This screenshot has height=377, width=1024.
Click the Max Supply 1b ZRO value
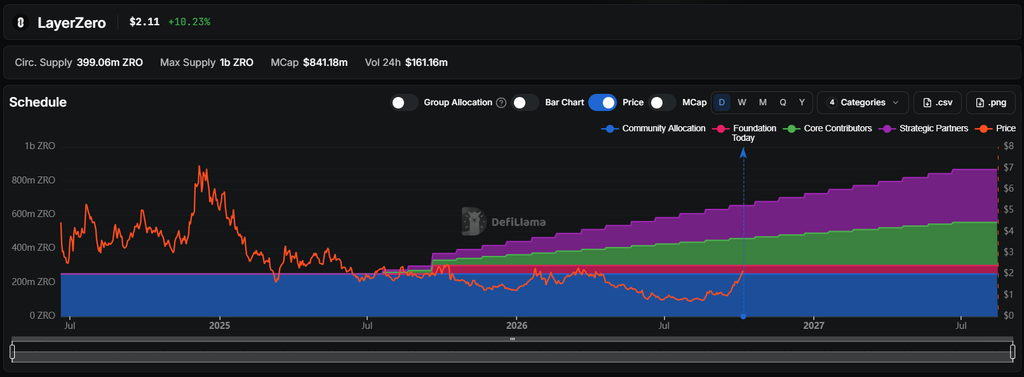point(236,63)
